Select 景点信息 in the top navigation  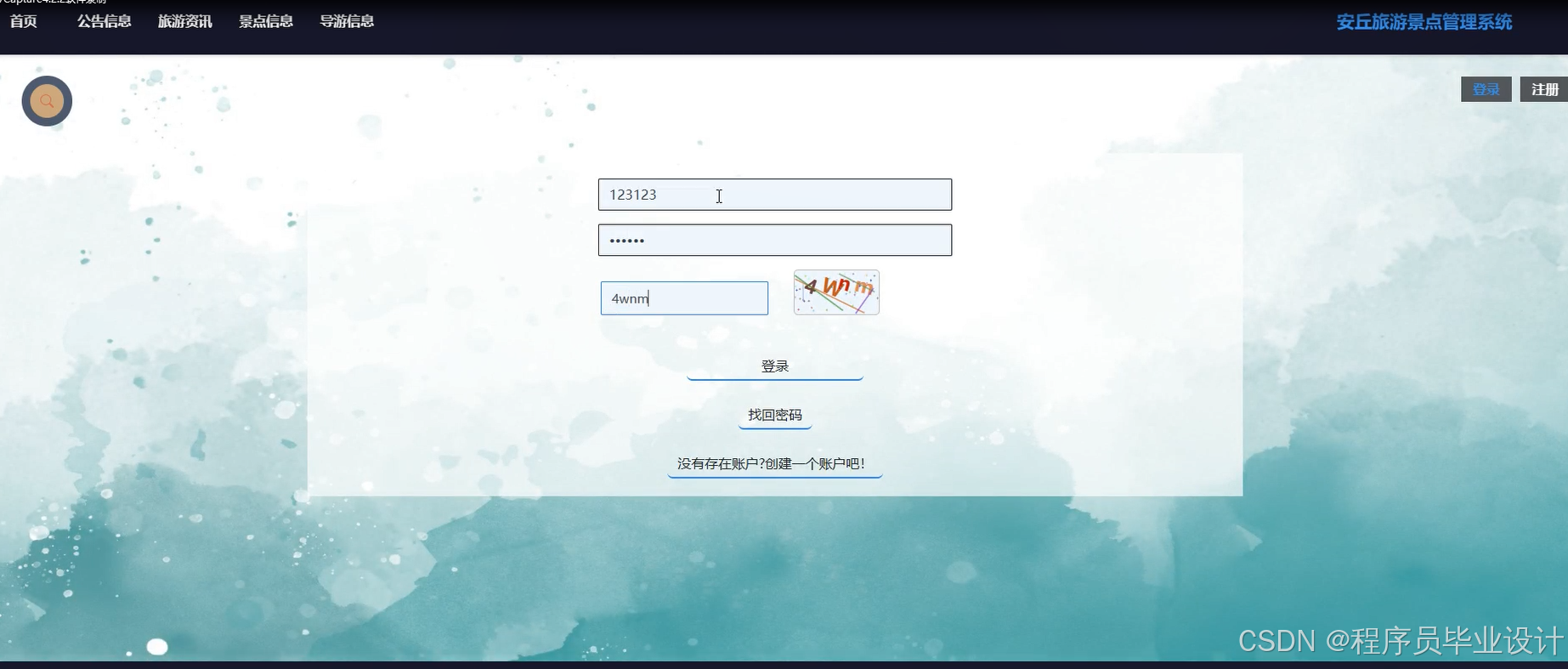tap(266, 21)
